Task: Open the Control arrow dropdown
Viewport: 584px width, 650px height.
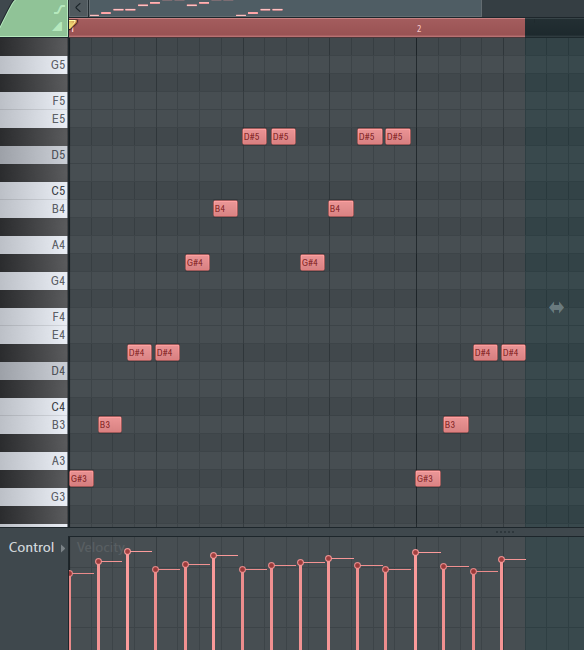Action: coord(63,548)
